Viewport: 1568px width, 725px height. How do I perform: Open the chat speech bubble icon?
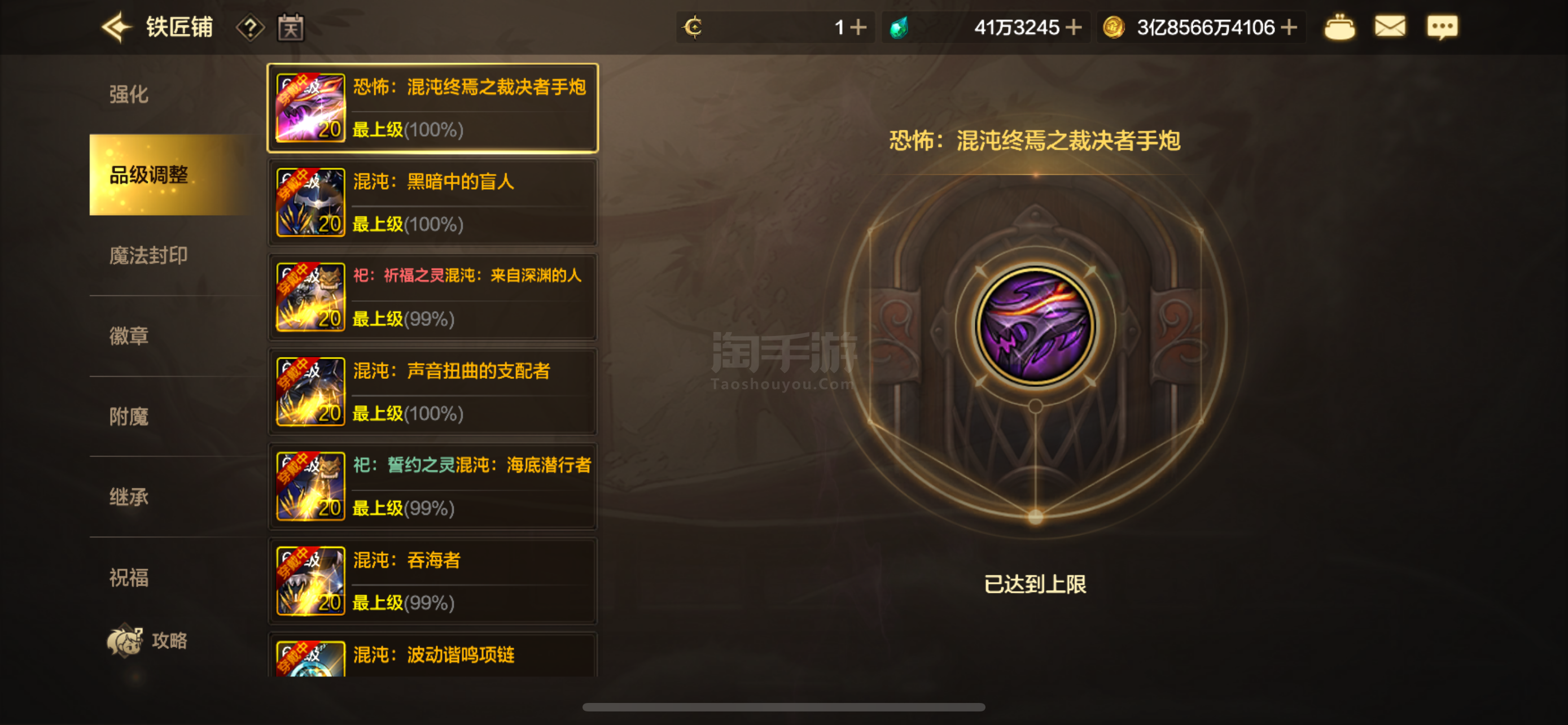(1442, 28)
